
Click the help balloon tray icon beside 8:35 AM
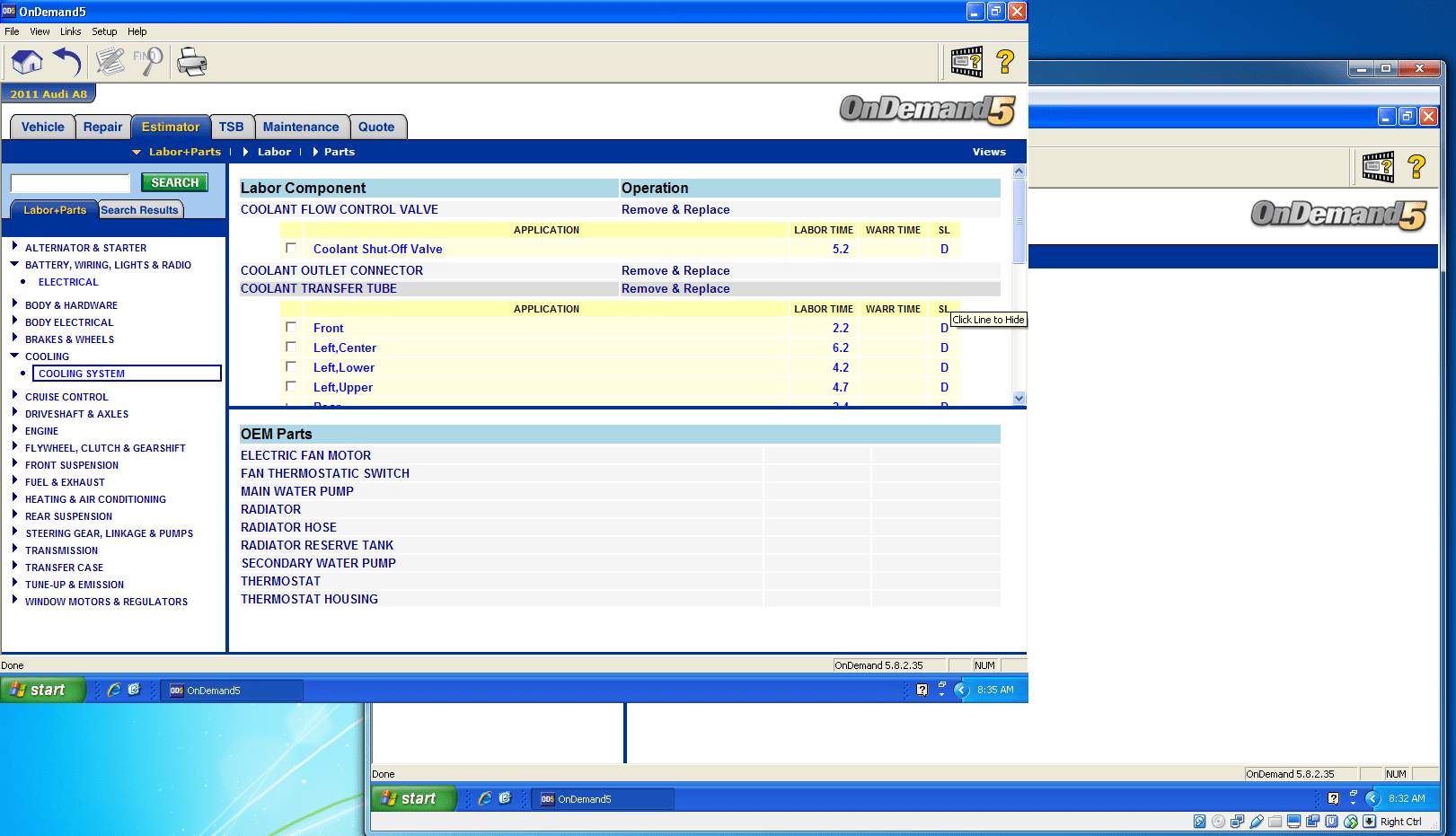(x=922, y=690)
